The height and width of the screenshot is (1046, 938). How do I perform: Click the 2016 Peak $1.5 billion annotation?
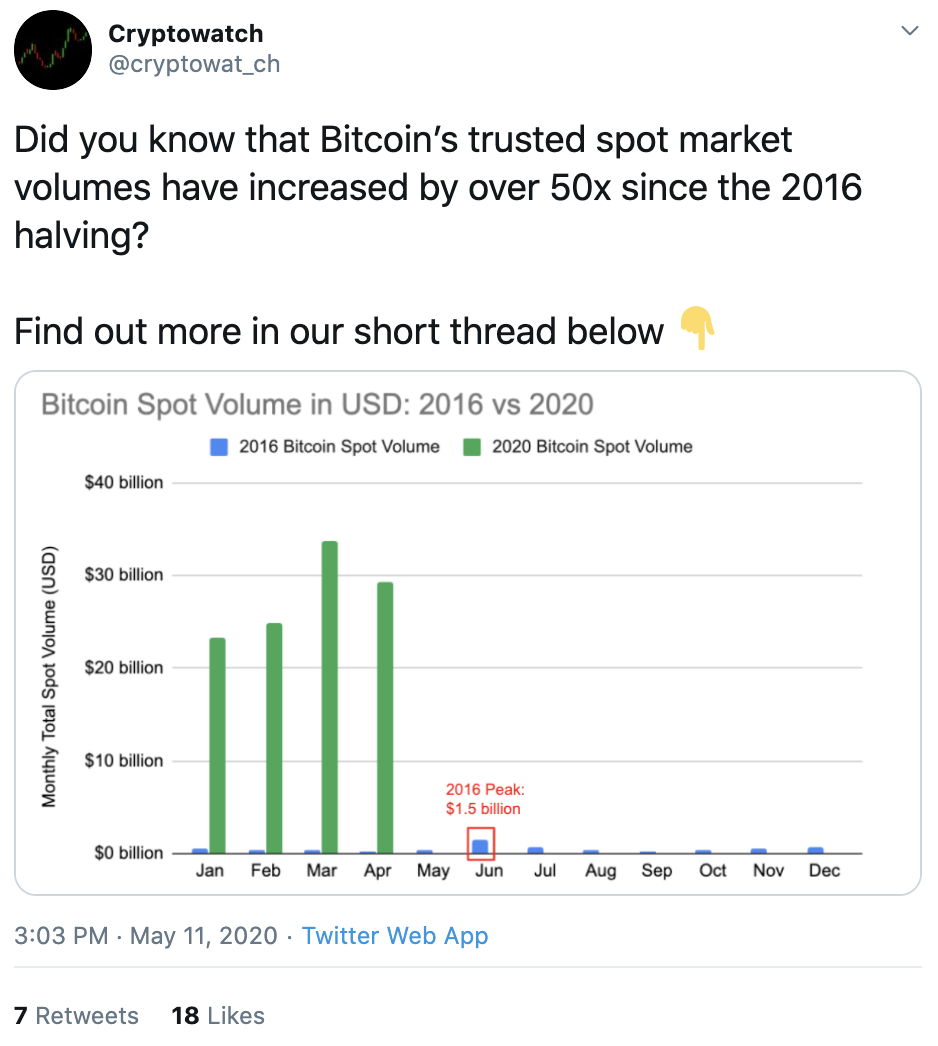[485, 799]
